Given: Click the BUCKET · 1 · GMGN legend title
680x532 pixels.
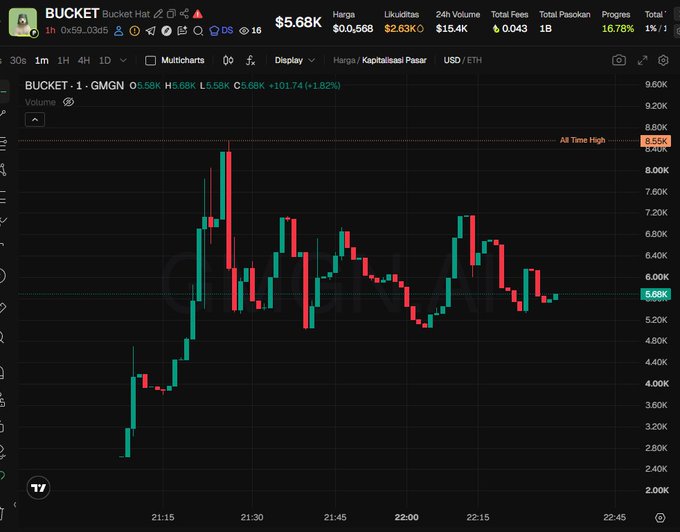Looking at the screenshot, I should click(x=74, y=85).
